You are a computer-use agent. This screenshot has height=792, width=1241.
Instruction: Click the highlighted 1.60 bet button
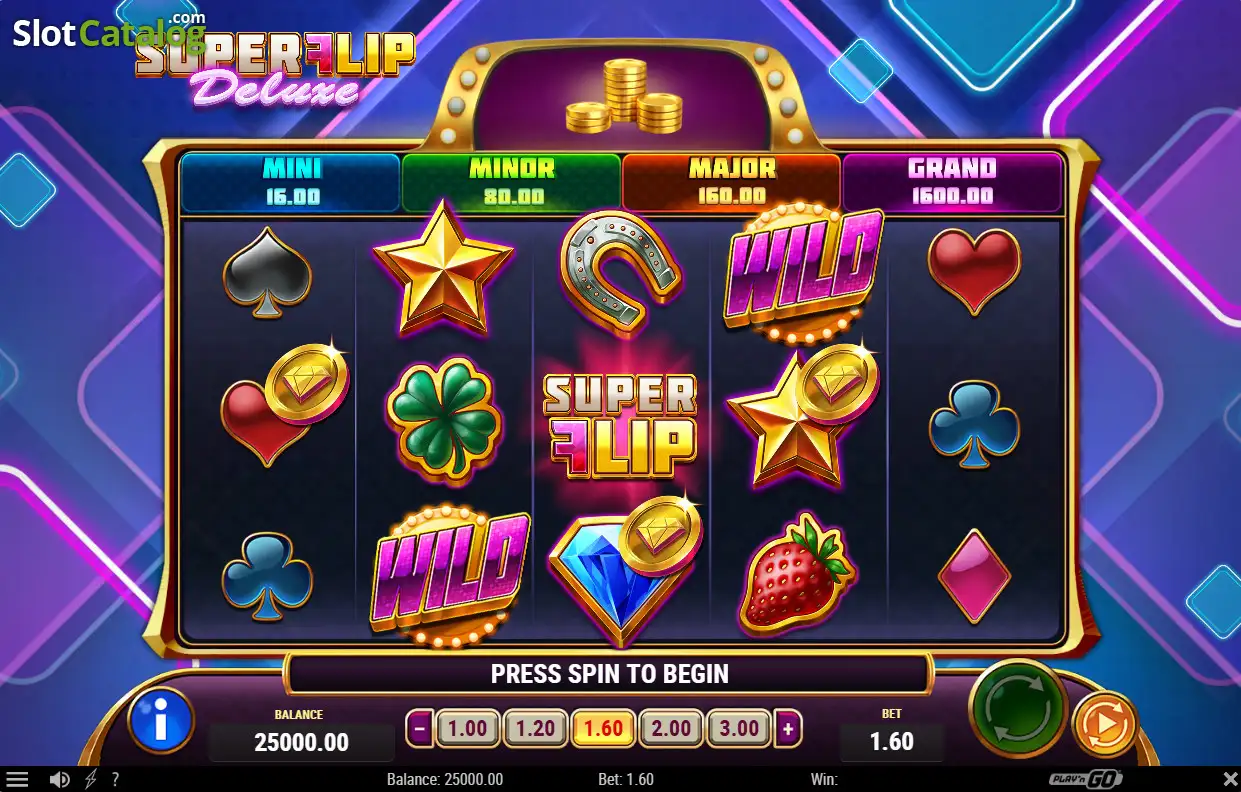tap(603, 729)
